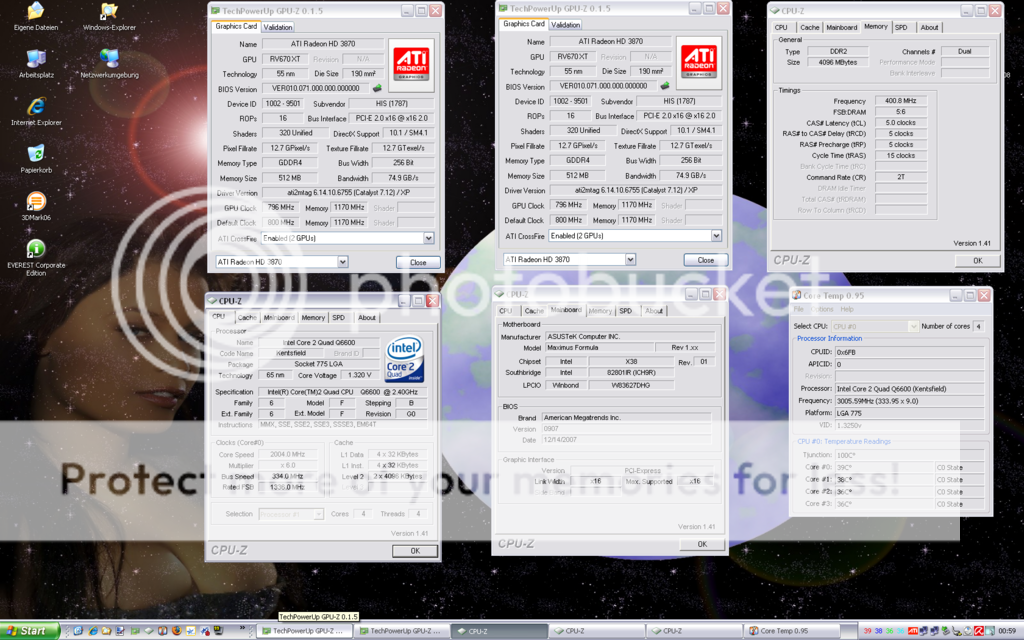Screen dimensions: 1024x640
Task: Open EVEREST Corporate Edition desktop icon
Action: (x=36, y=257)
